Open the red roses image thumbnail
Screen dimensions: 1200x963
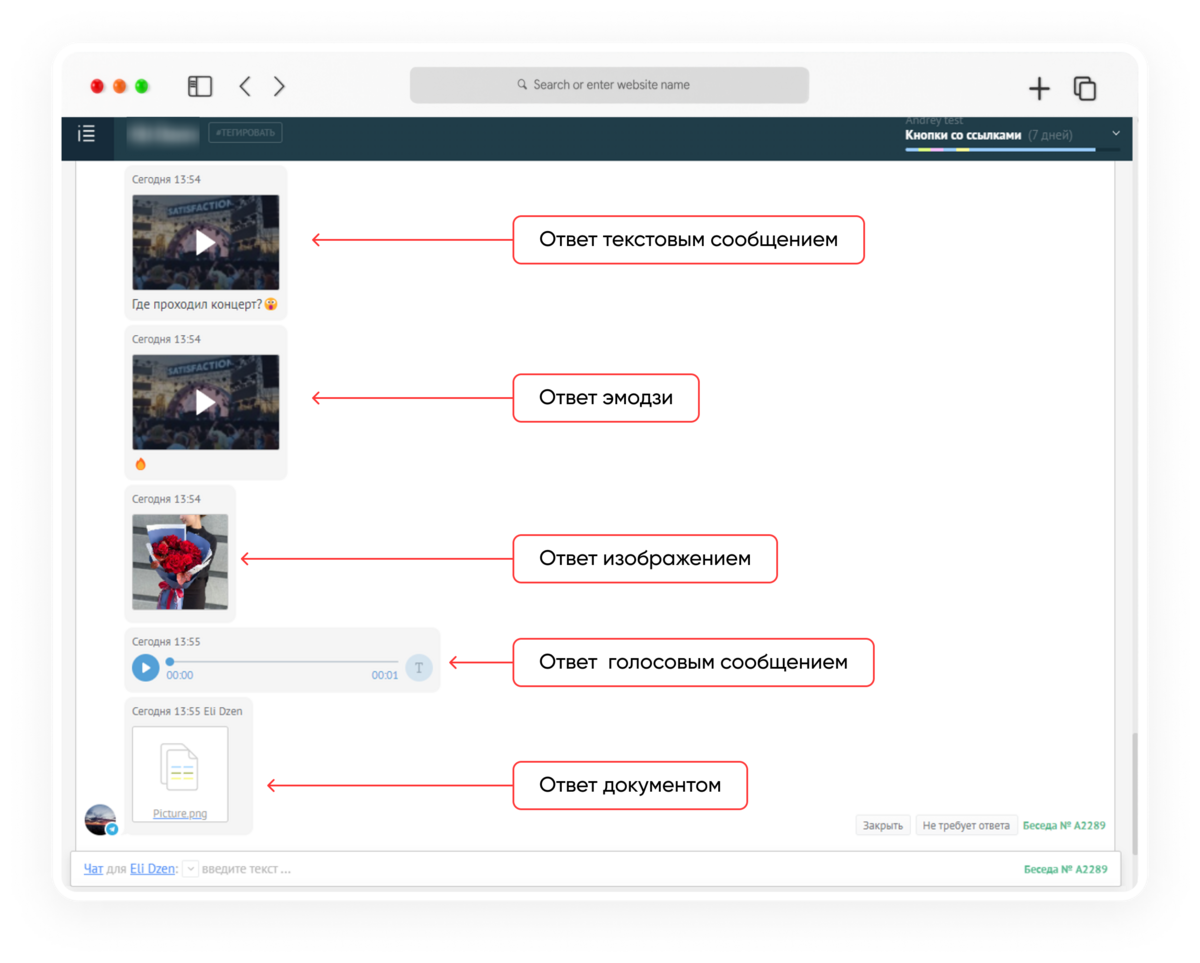(180, 562)
